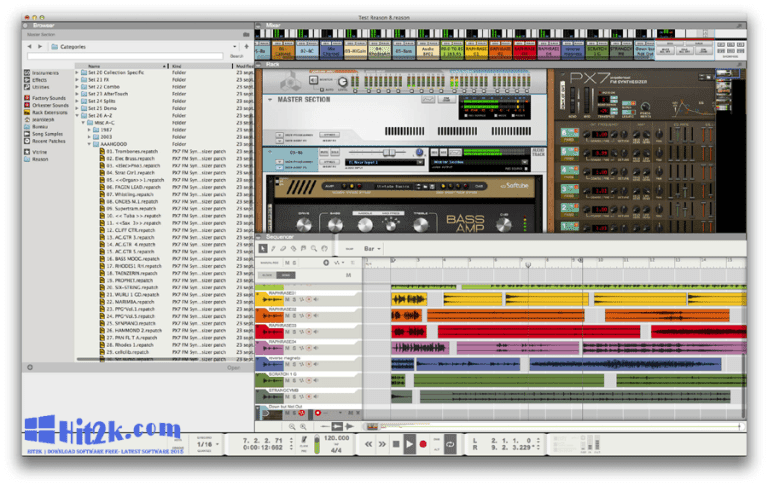Click the sequencer zoom out magnifier

[x=292, y=427]
